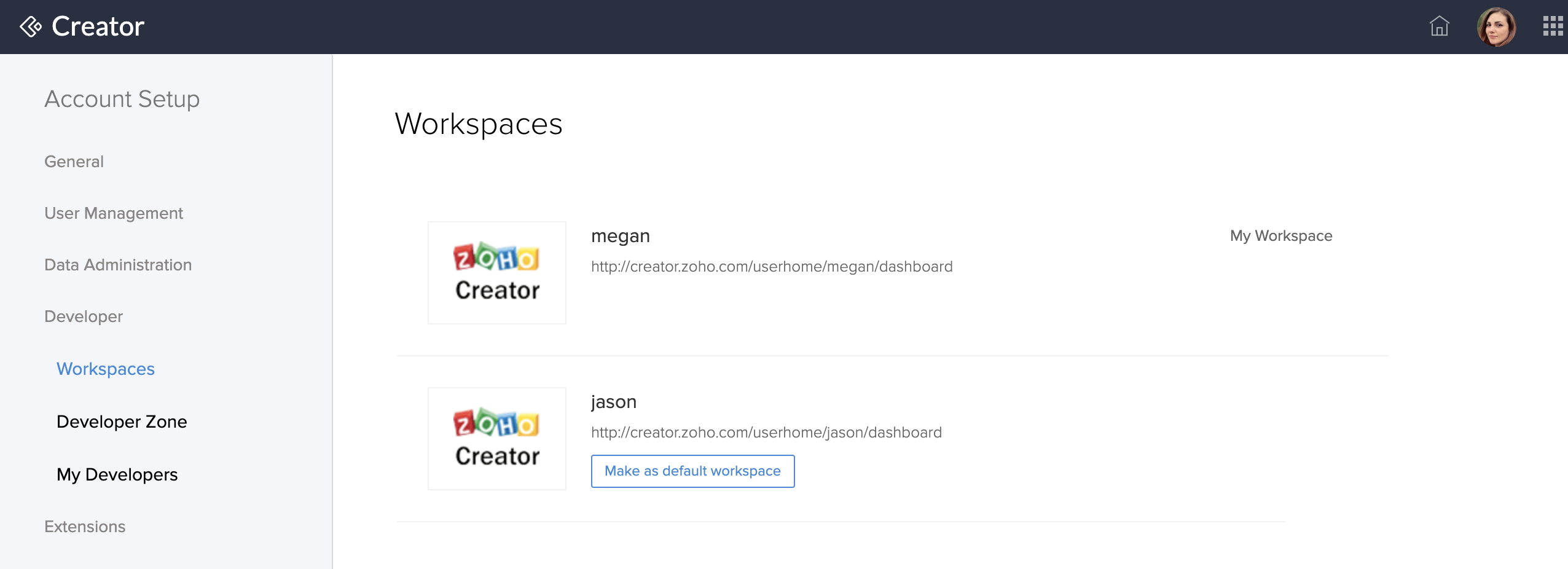Open jason dashboard URL

[x=766, y=433]
